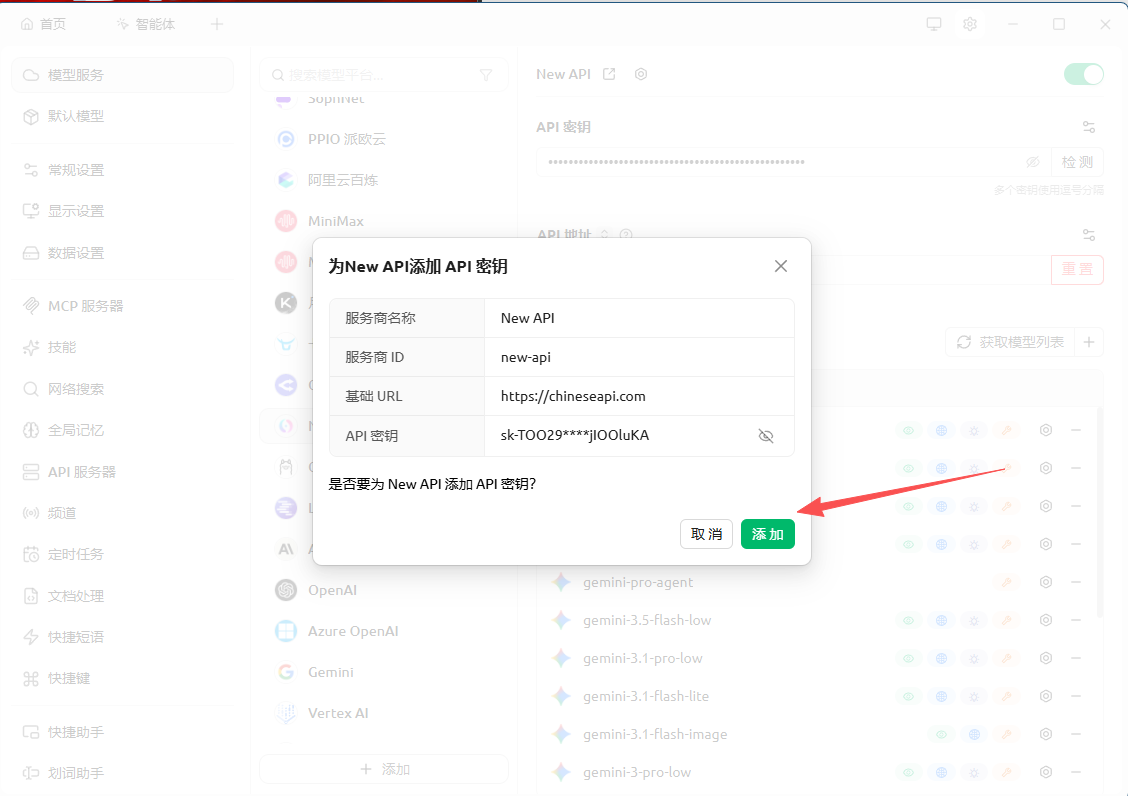
Task: Open 全局记忆 settings section
Action: [x=122, y=430]
